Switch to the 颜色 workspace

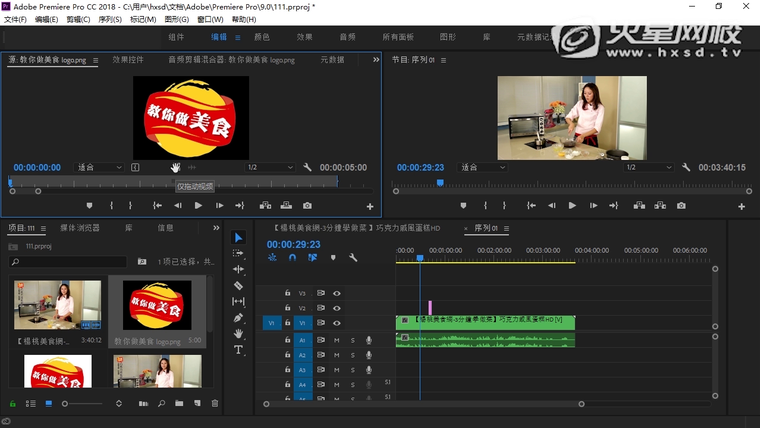point(262,37)
